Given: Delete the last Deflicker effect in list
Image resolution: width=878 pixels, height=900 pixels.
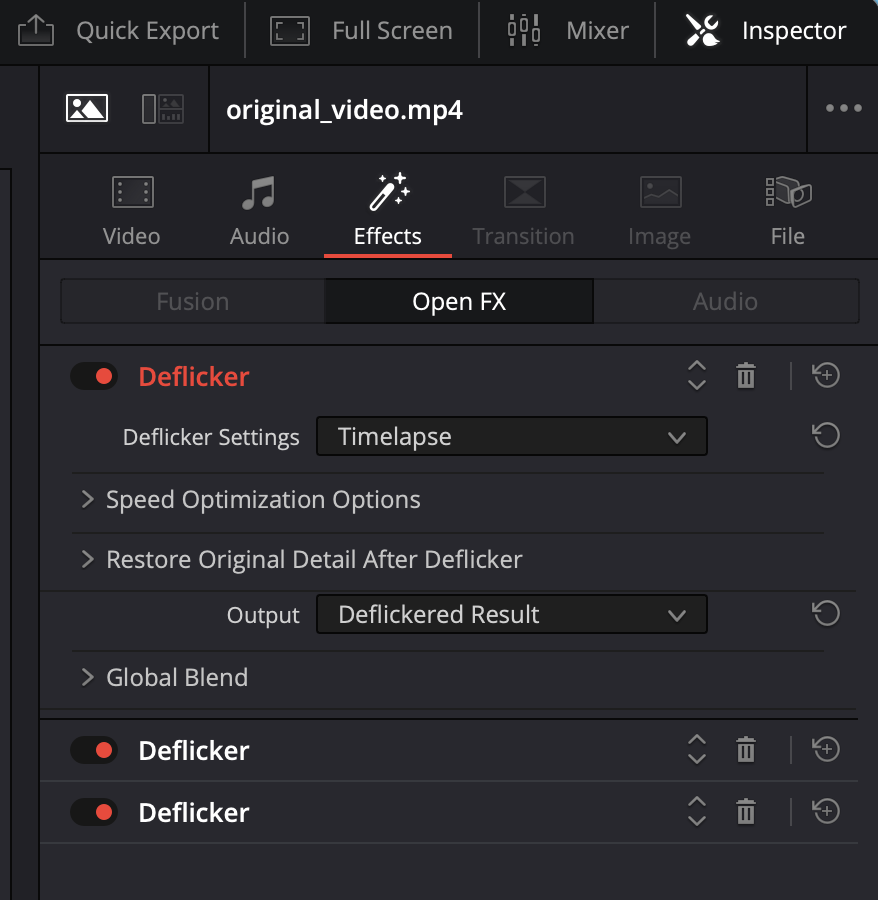Looking at the screenshot, I should pos(745,812).
